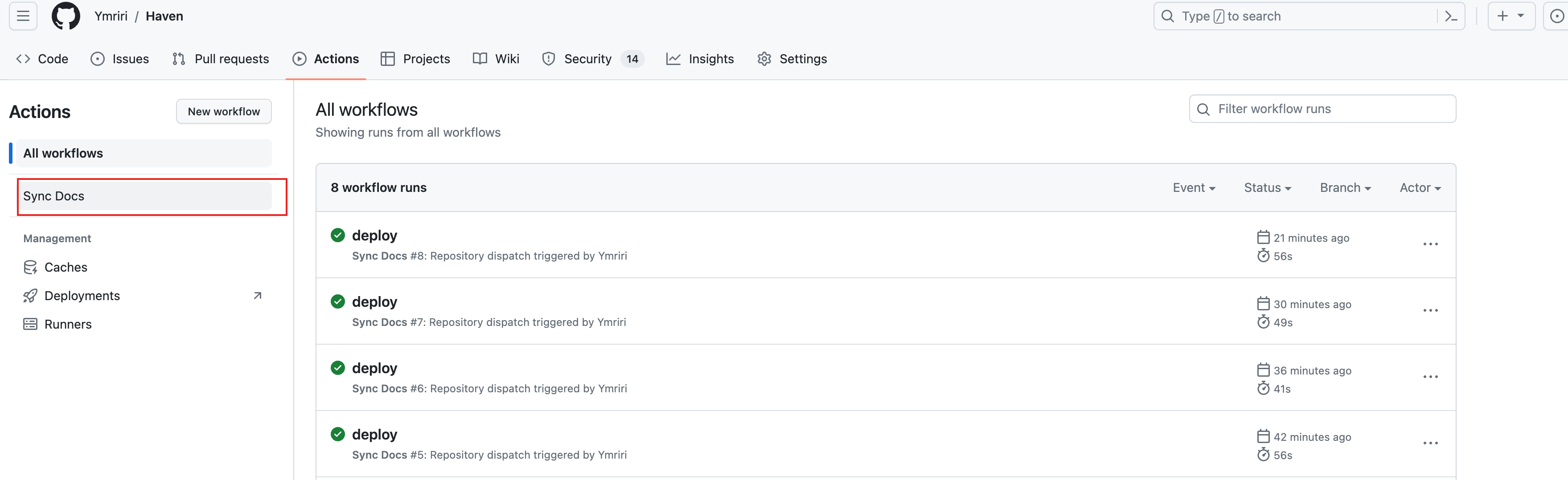Open Deployments management page
This screenshot has height=480, width=1568.
(x=145, y=296)
